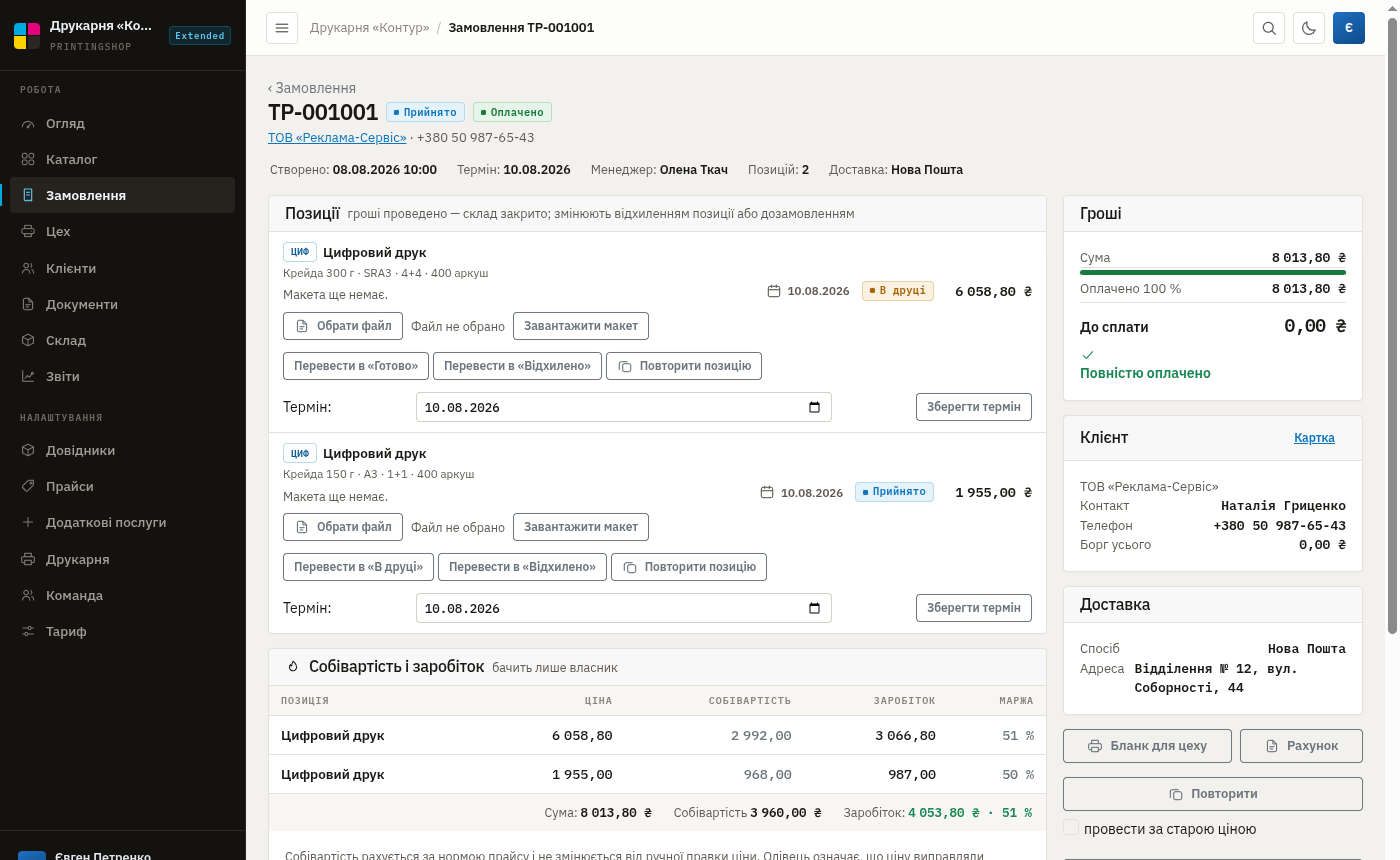Screen dimensions: 1400x860
Task: Open user avatar button «Є»
Action: pos(1349,28)
